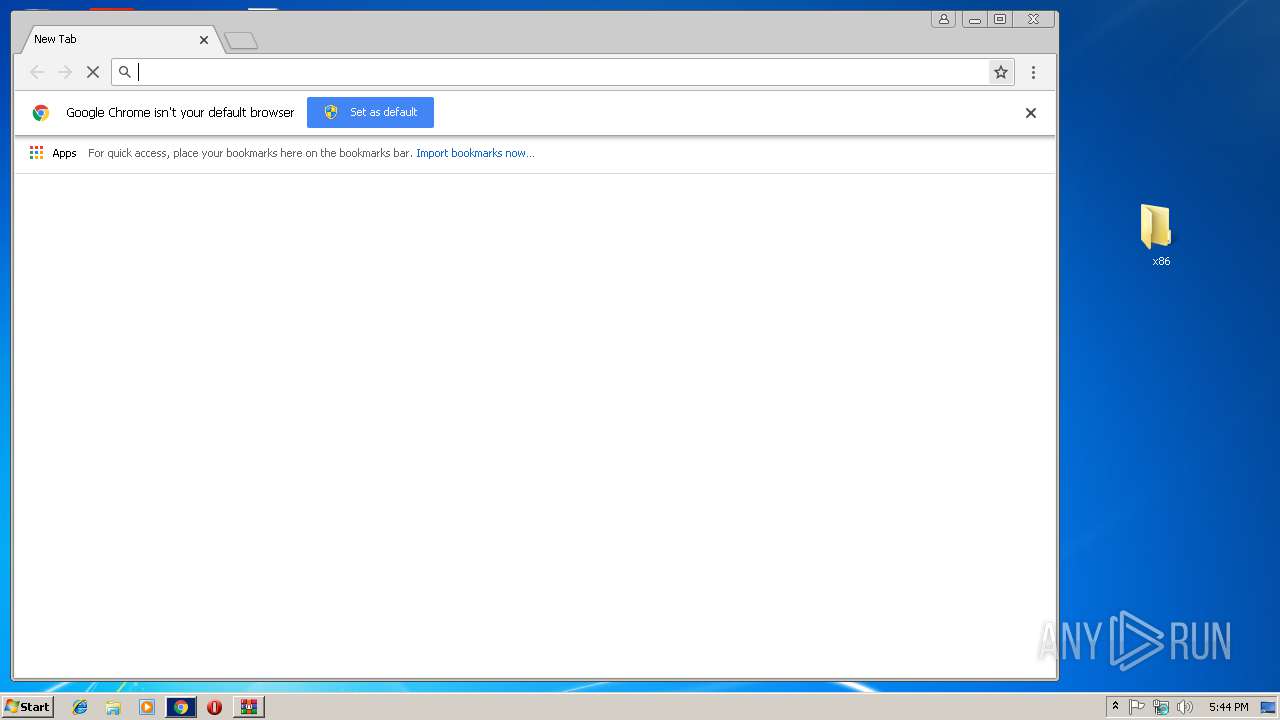Click Set as default button
The image size is (1280, 720).
coord(370,112)
